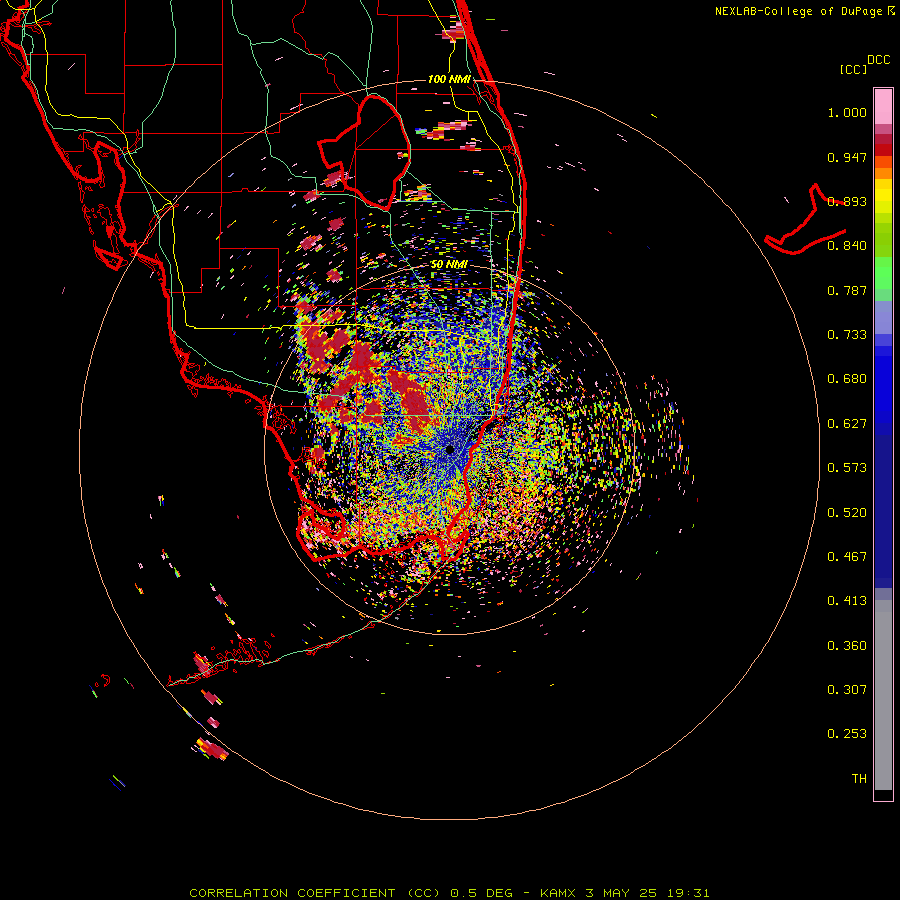Pick the gray segment of color bar
This screenshot has width=900, height=900.
883,695
